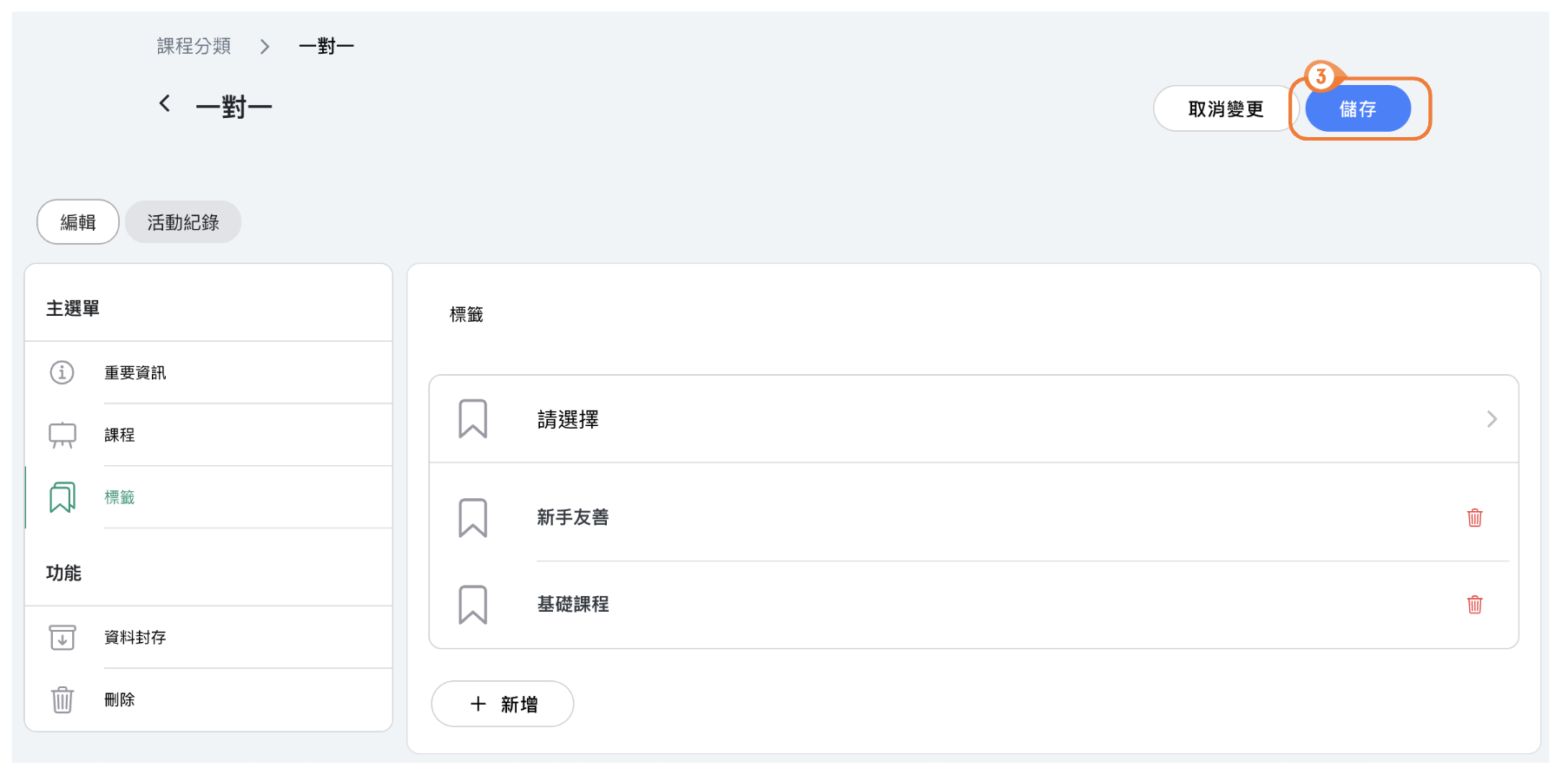This screenshot has width=1568, height=774.
Task: Click the bookmark icon beside 新手友善
Action: point(473,518)
